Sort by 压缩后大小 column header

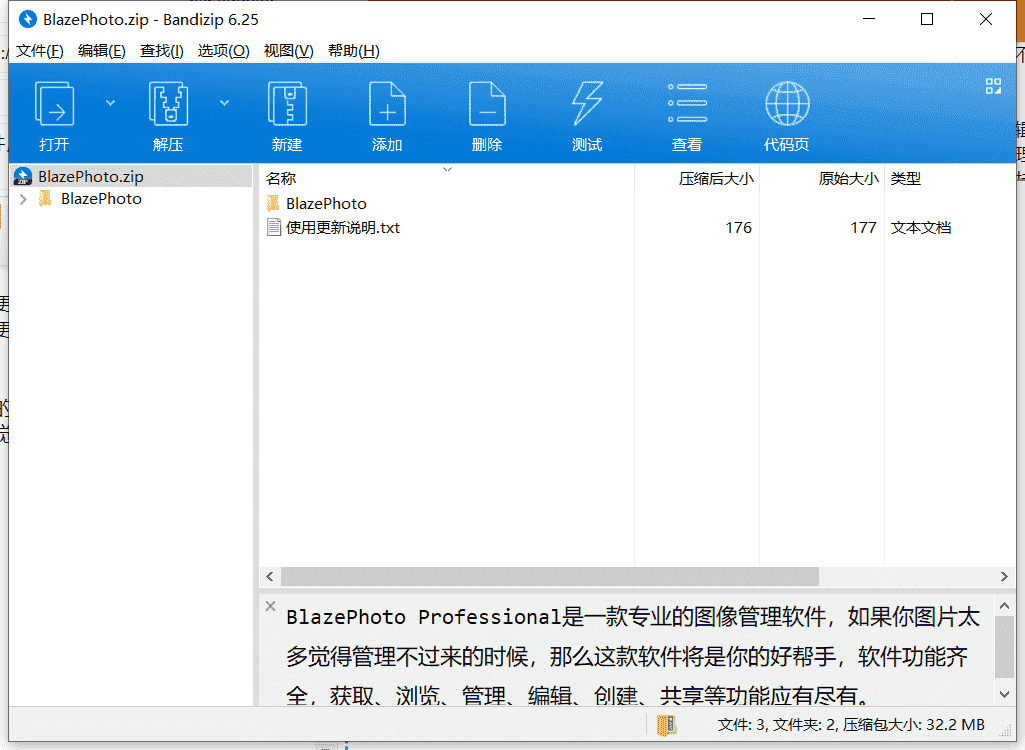coord(697,179)
